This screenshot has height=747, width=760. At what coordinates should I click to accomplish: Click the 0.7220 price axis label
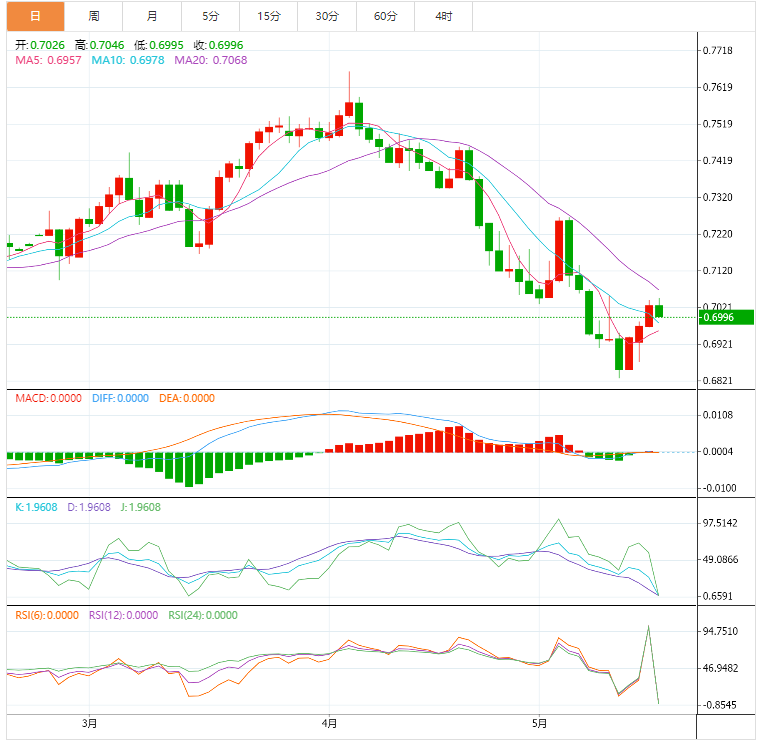pos(718,234)
